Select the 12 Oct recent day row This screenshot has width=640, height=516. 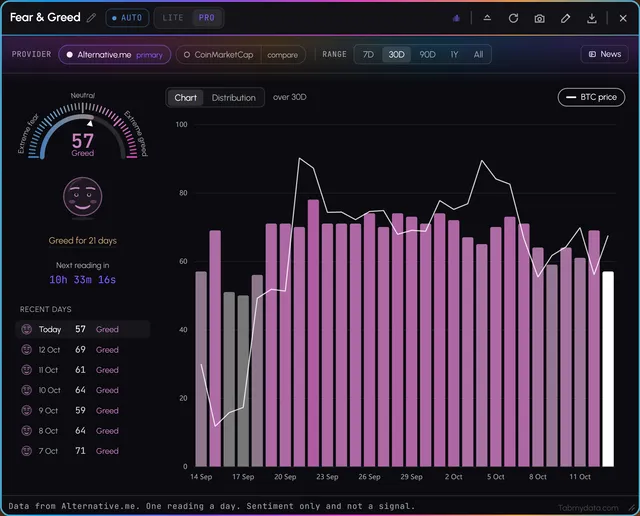[83, 350]
